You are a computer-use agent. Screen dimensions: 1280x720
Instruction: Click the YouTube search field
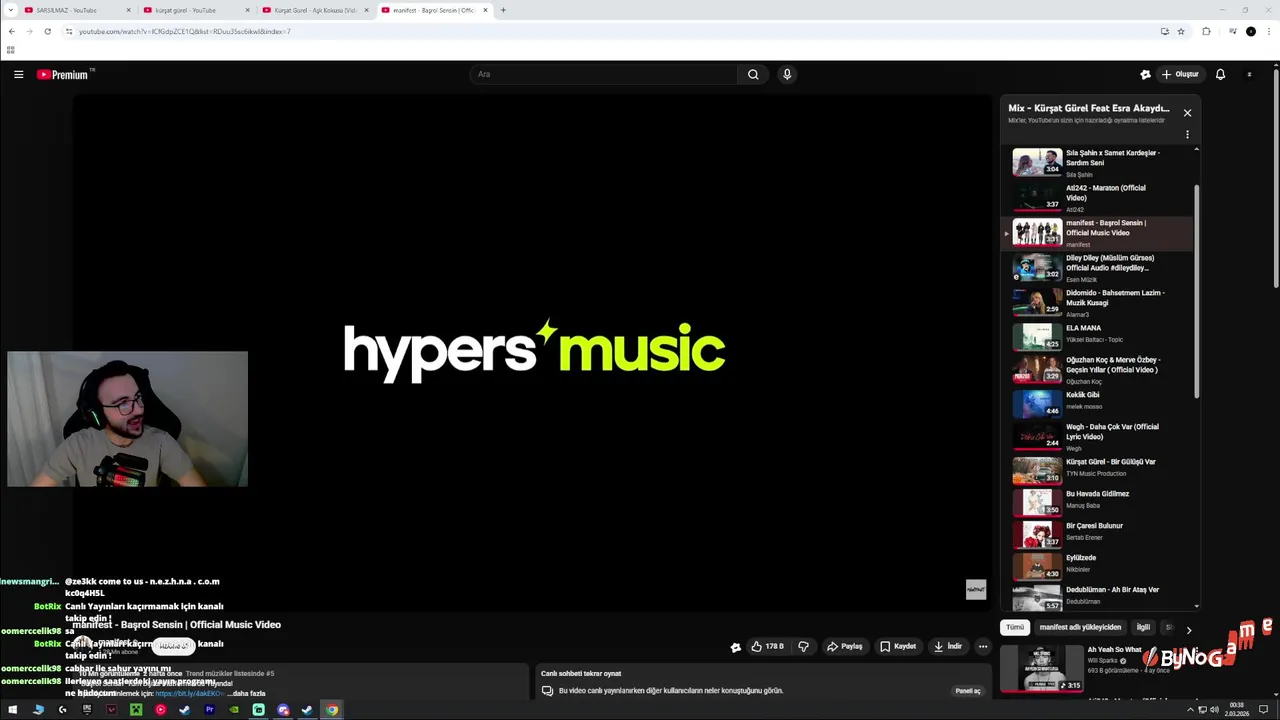tap(604, 74)
